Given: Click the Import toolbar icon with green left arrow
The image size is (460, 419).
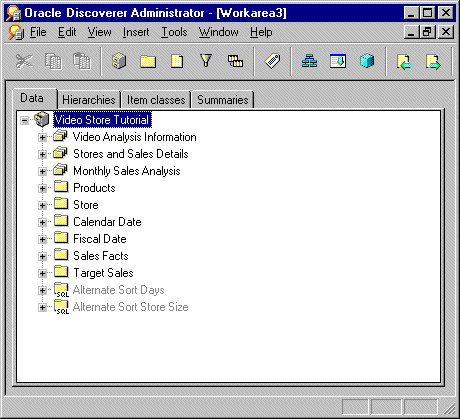Looking at the screenshot, I should coord(404,62).
